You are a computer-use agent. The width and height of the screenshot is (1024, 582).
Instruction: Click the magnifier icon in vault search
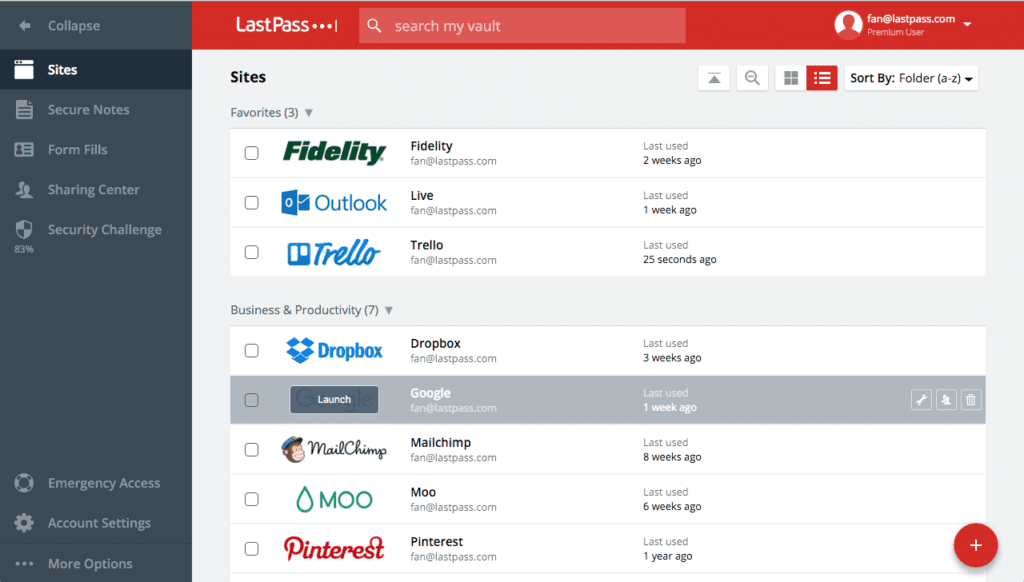tap(374, 25)
